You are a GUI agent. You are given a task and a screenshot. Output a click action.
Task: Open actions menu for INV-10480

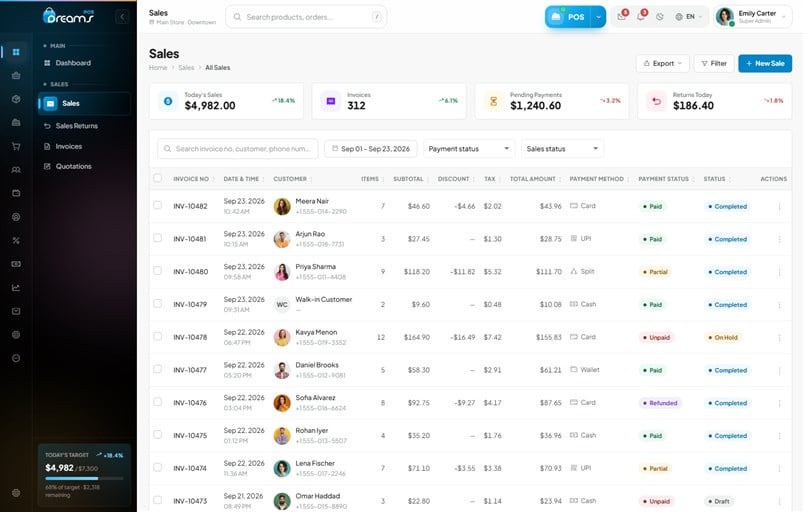point(779,272)
